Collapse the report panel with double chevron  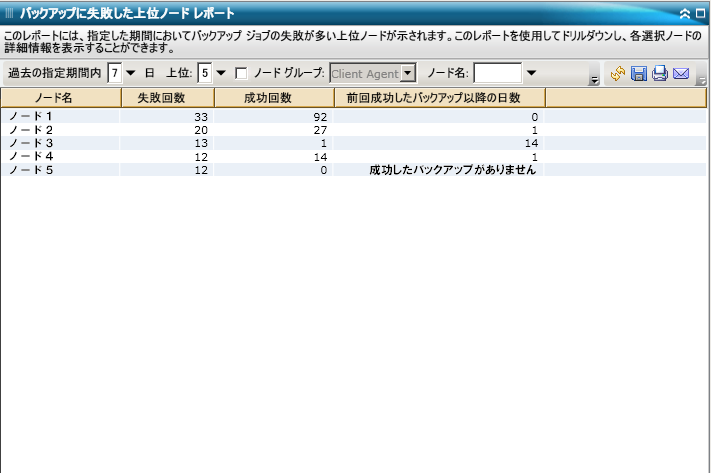point(685,14)
